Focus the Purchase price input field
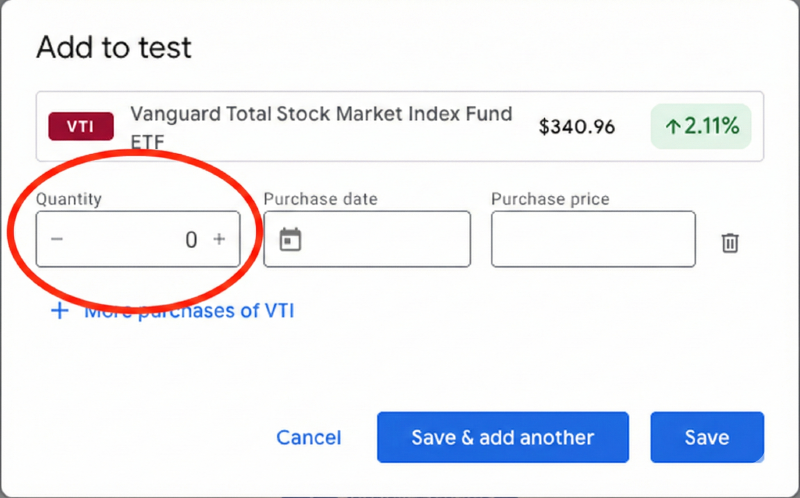 [x=593, y=240]
